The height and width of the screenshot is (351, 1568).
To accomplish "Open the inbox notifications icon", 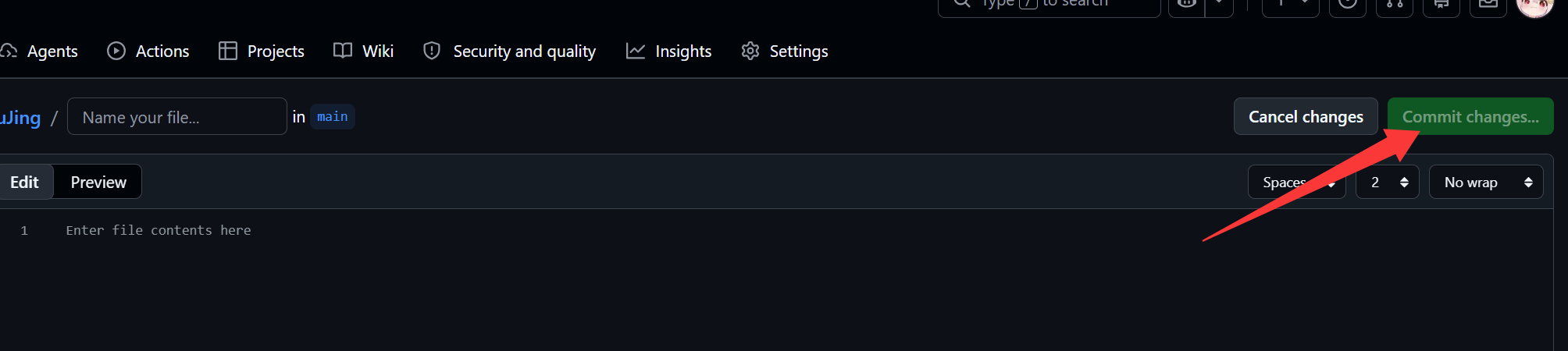I will (1488, 5).
